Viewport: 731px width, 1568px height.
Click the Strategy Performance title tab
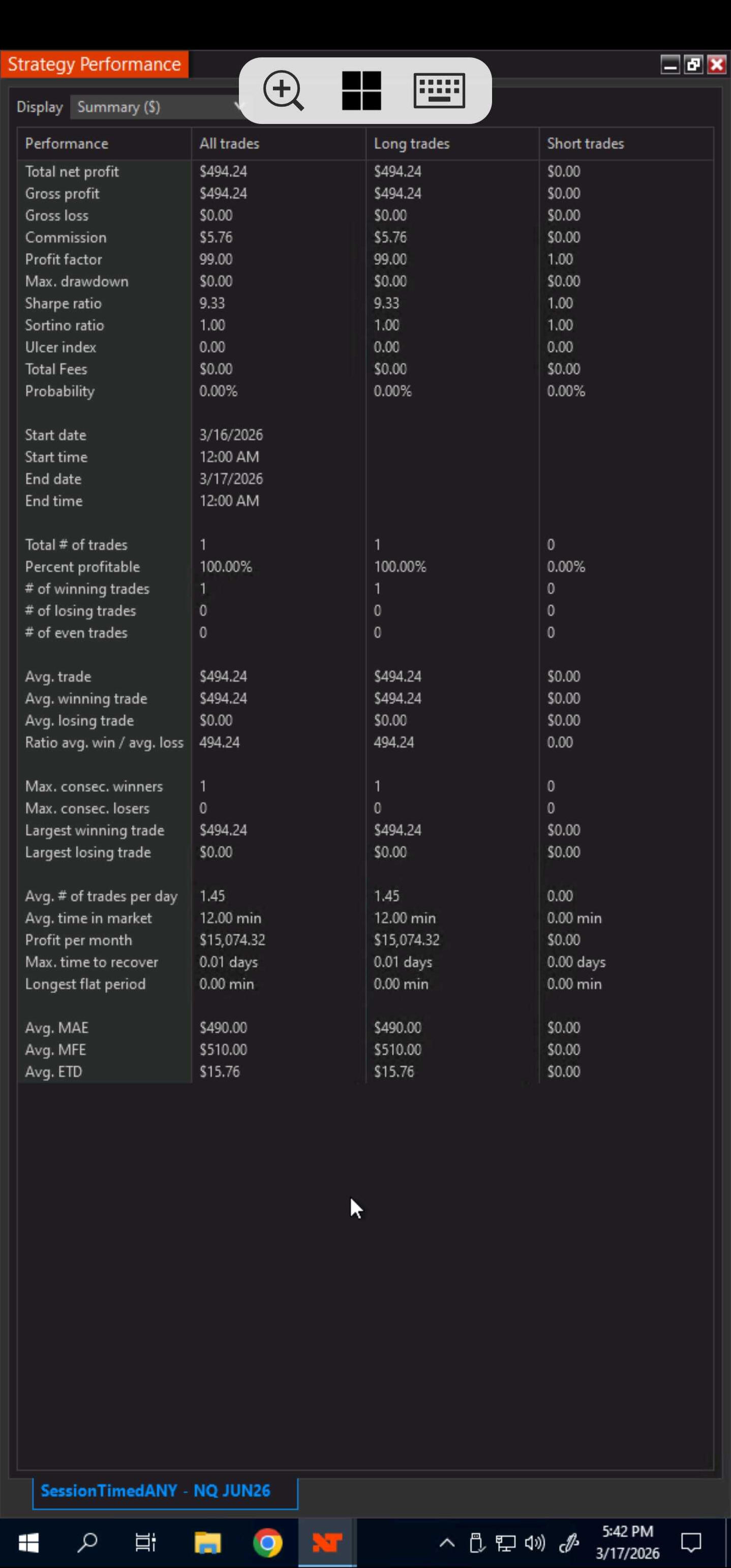click(95, 65)
